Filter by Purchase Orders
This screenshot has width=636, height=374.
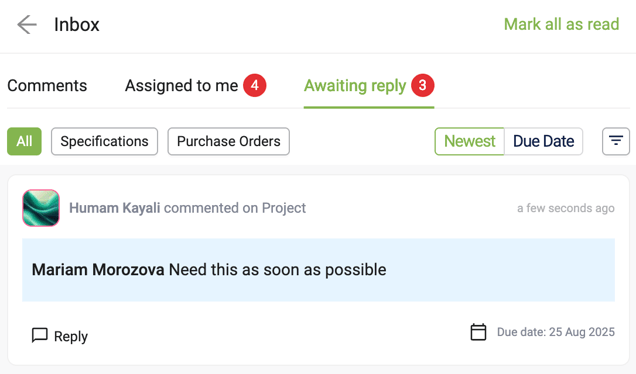click(229, 141)
